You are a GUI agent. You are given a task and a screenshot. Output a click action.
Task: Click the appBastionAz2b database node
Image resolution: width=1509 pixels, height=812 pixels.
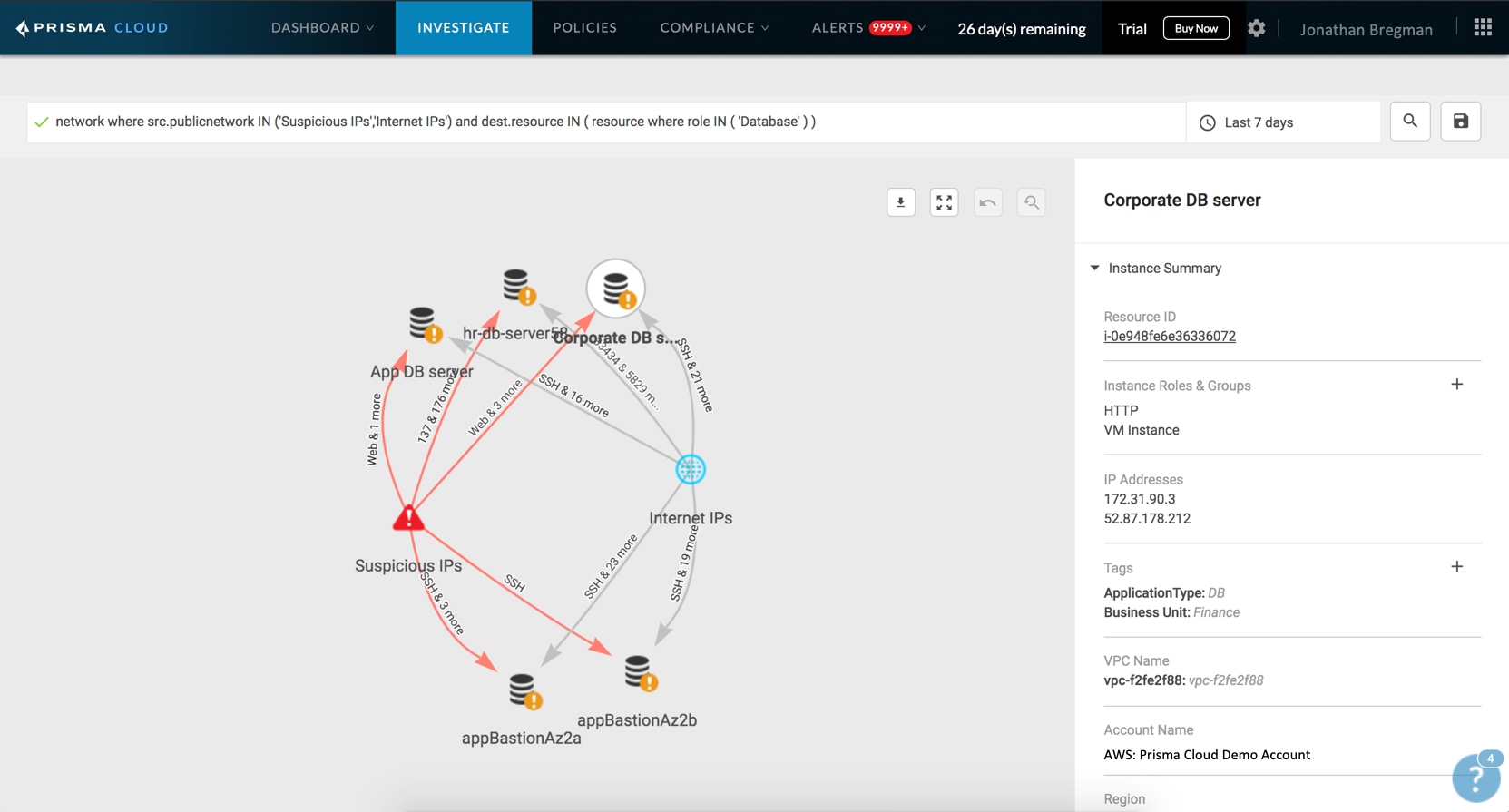(x=639, y=673)
